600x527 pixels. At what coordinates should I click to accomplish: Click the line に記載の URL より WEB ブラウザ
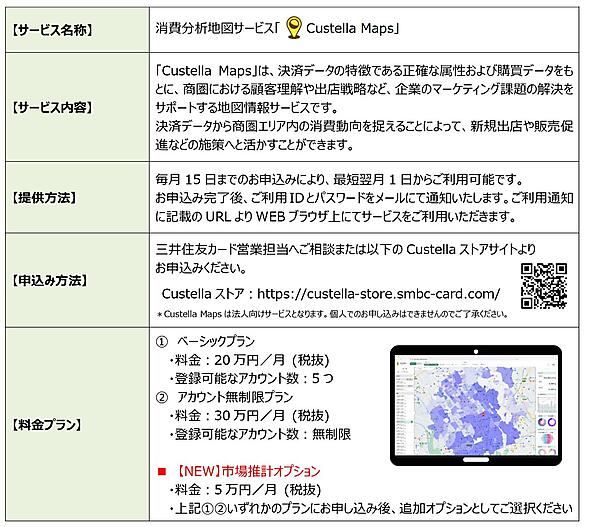click(336, 217)
